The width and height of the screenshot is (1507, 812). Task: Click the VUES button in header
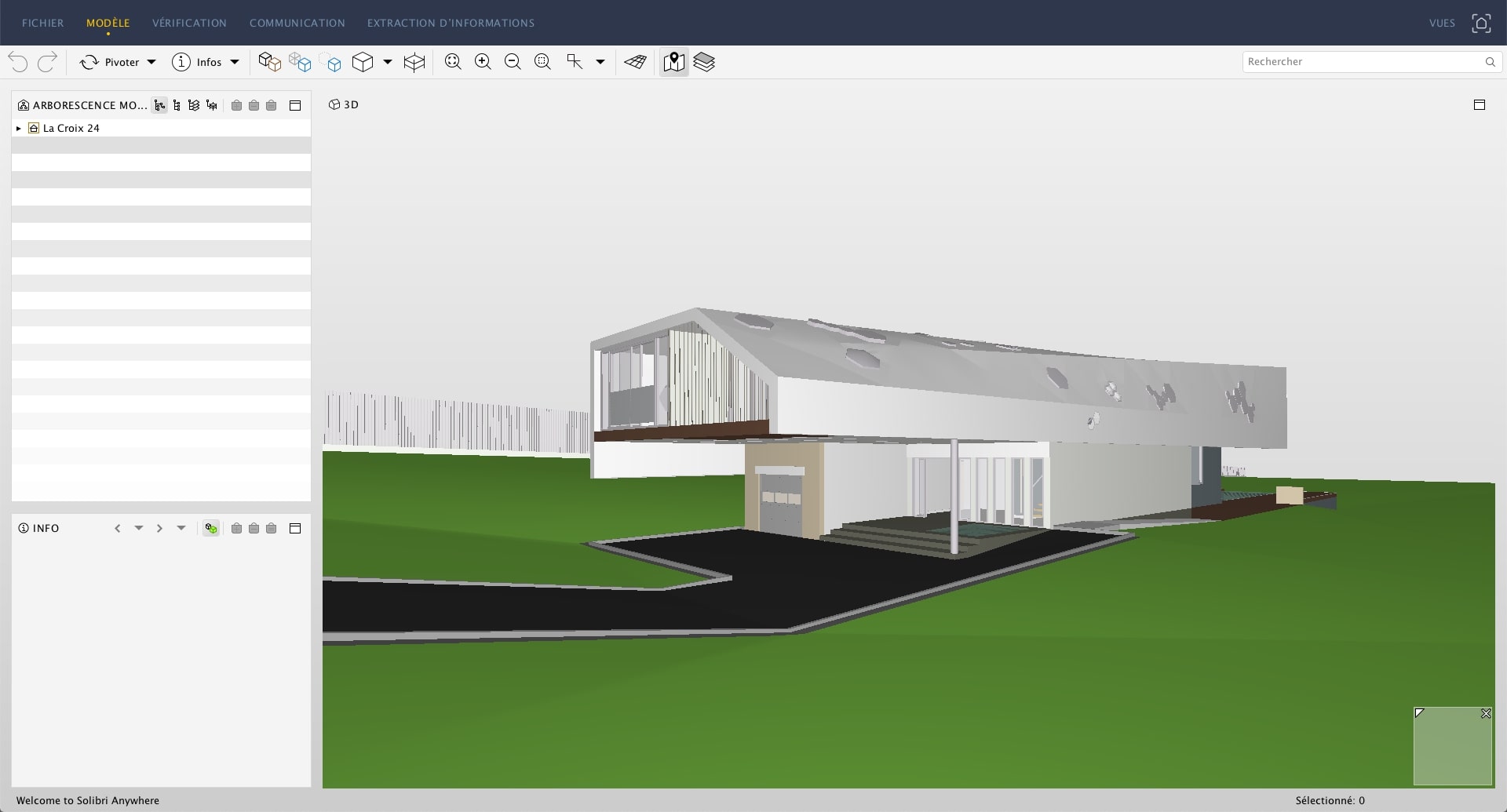point(1442,23)
